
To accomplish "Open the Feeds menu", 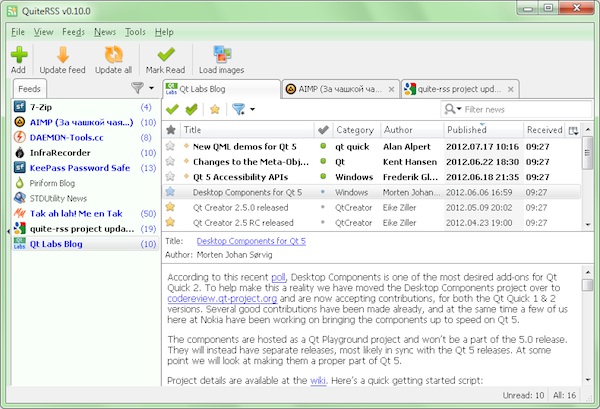I will pyautogui.click(x=73, y=32).
